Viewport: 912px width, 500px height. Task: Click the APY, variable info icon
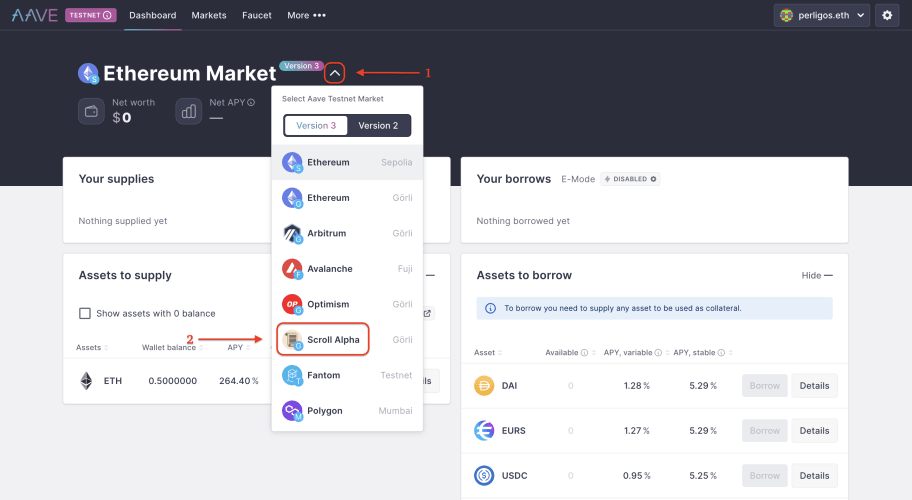[x=658, y=352]
